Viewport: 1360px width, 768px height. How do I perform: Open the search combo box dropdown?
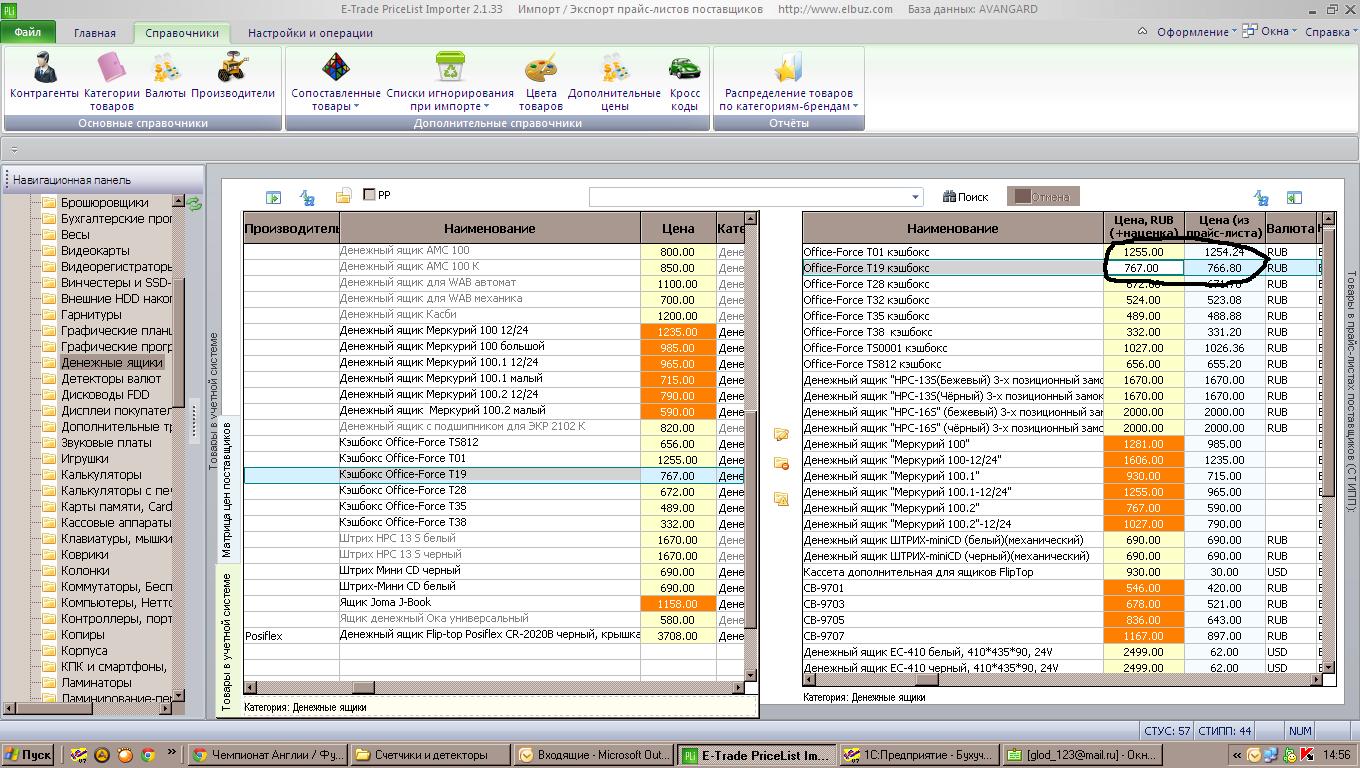tap(915, 197)
